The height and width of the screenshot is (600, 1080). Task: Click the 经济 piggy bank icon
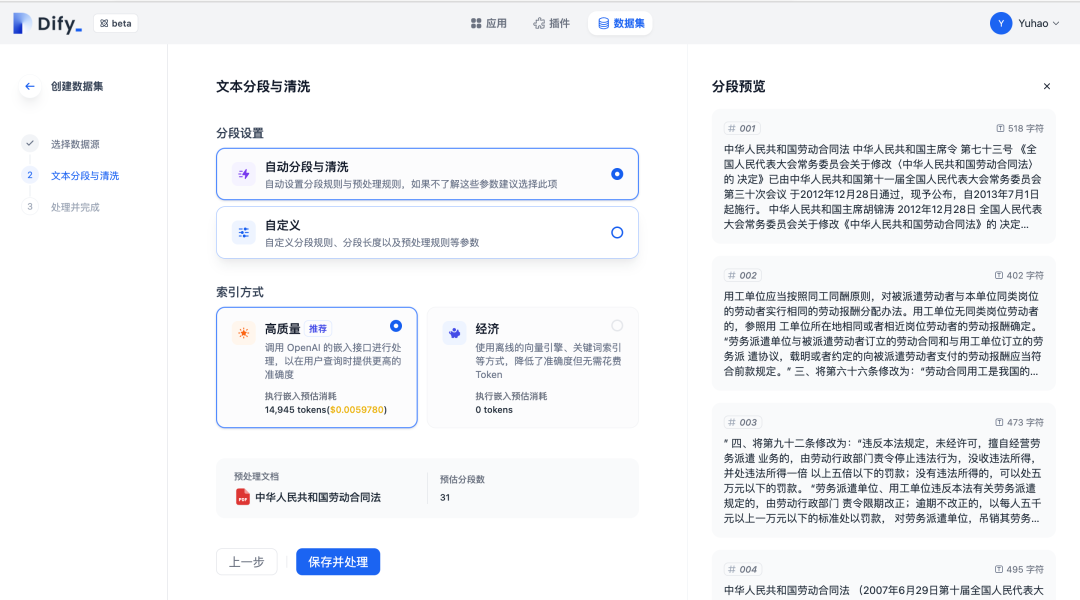454,333
